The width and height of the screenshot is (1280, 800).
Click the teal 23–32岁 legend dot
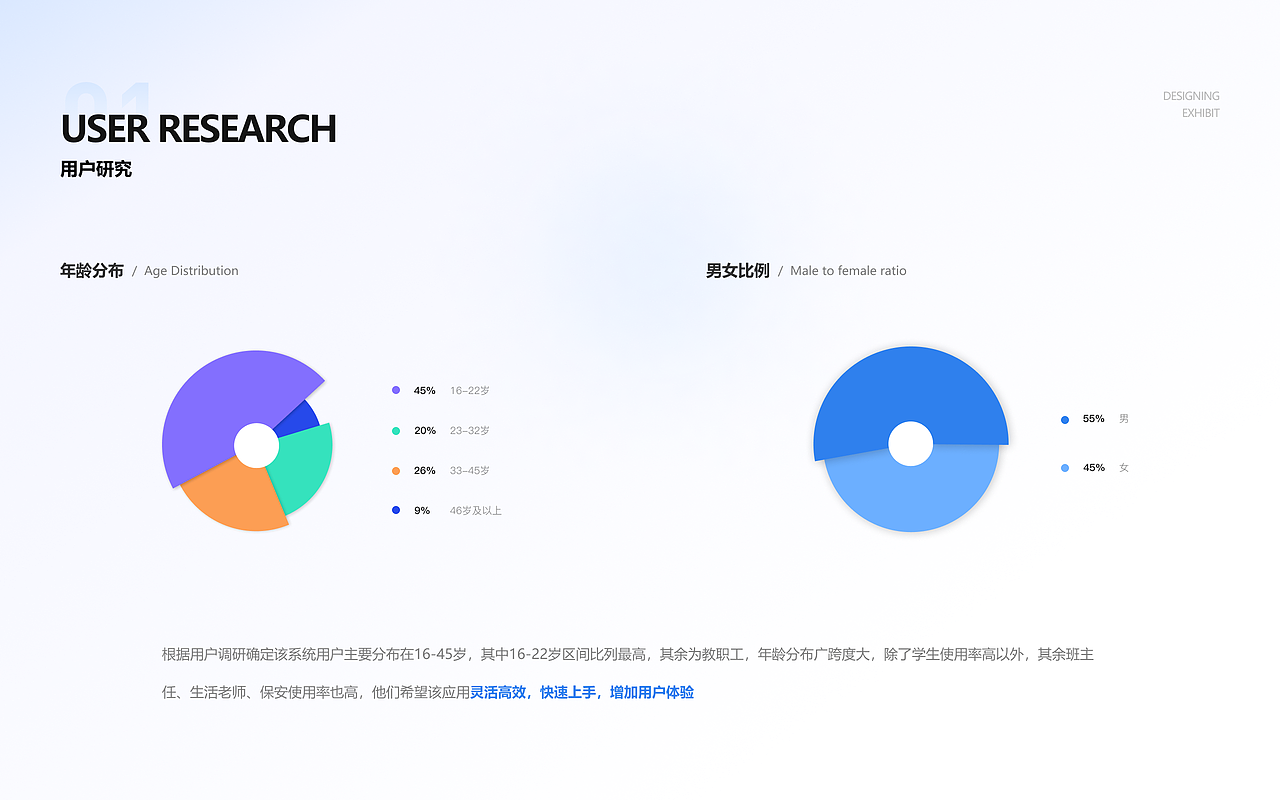tap(395, 430)
